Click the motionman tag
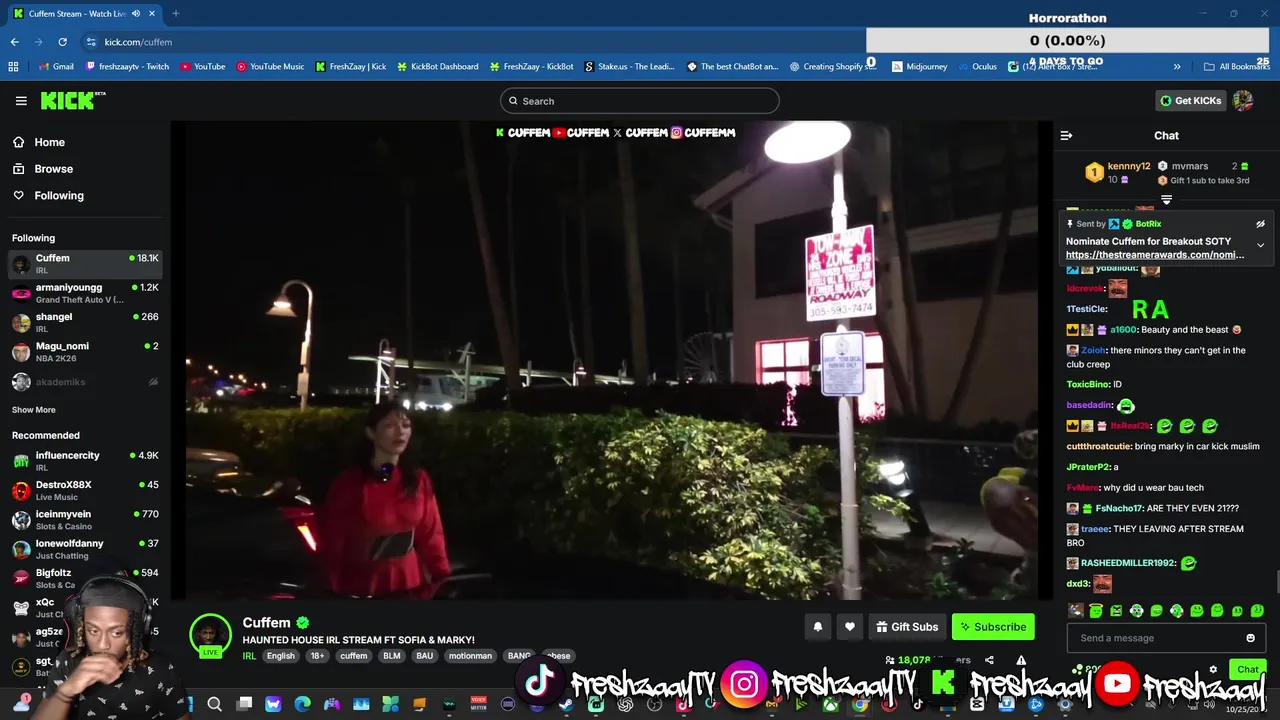Screen dimensions: 1280x720 pos(470,656)
